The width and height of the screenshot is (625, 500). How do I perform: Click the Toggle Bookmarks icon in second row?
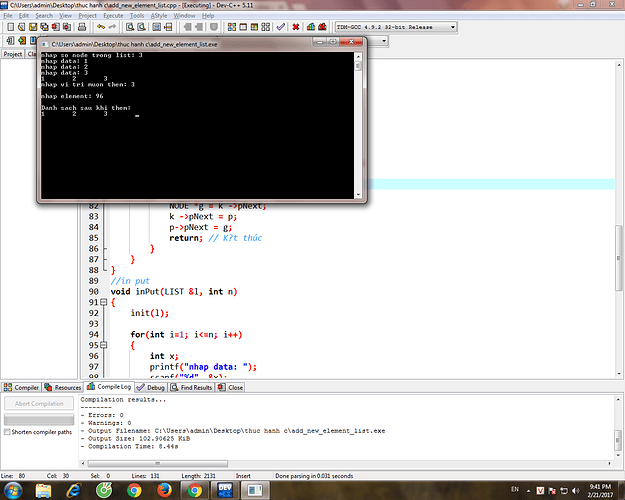point(22,40)
